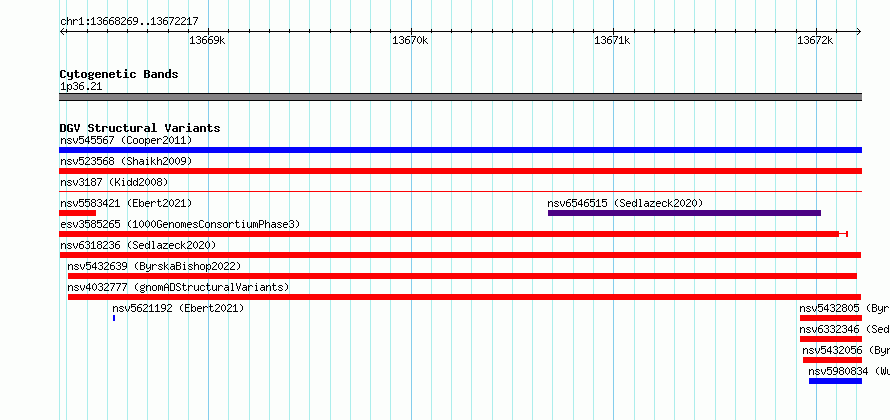890x420 pixels.
Task: Click the chr1:13668269..13672217 coordinate label
Action: pos(129,22)
